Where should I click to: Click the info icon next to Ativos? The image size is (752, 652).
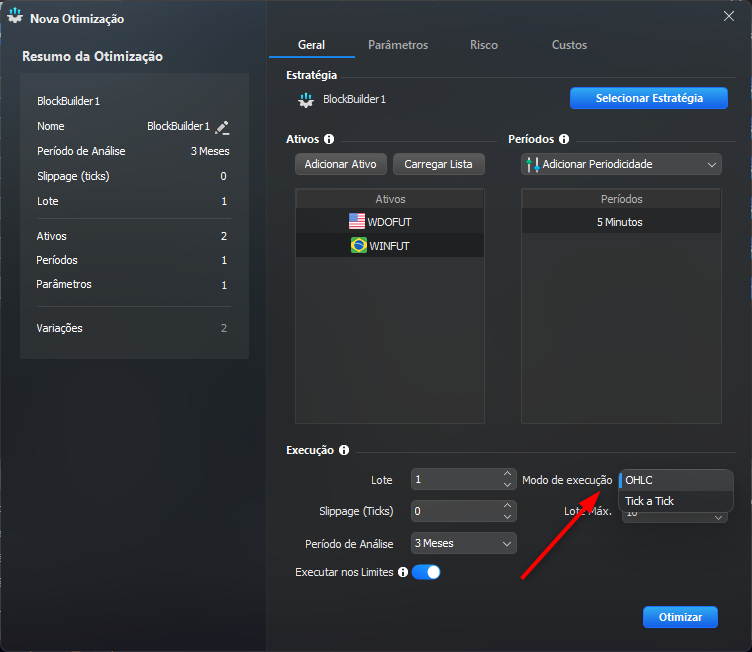(329, 139)
